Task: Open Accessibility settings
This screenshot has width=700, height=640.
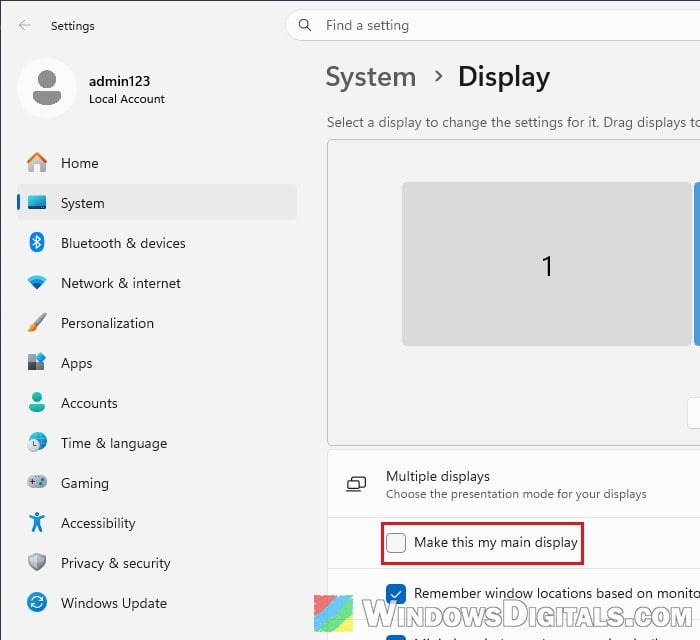Action: 157,523
